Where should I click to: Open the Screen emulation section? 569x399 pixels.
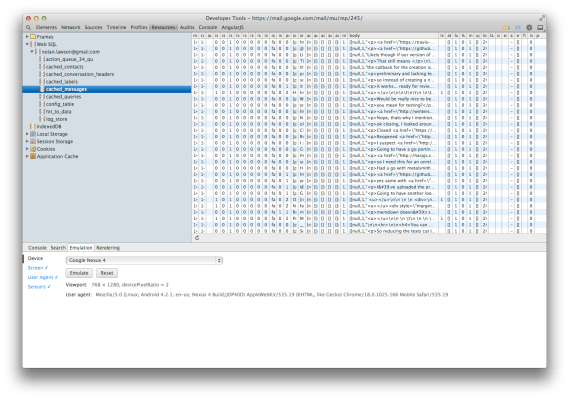[38, 268]
